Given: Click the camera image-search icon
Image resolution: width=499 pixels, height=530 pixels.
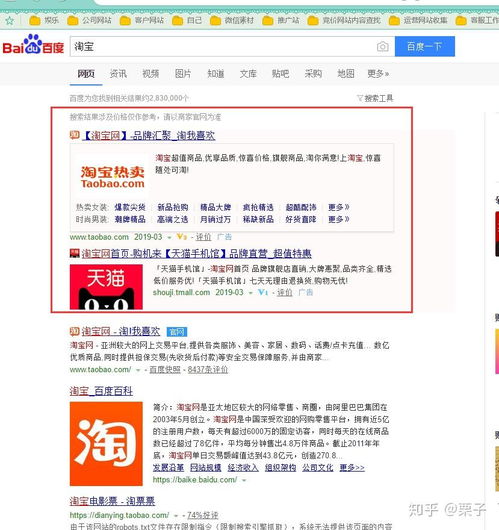Looking at the screenshot, I should (x=382, y=47).
